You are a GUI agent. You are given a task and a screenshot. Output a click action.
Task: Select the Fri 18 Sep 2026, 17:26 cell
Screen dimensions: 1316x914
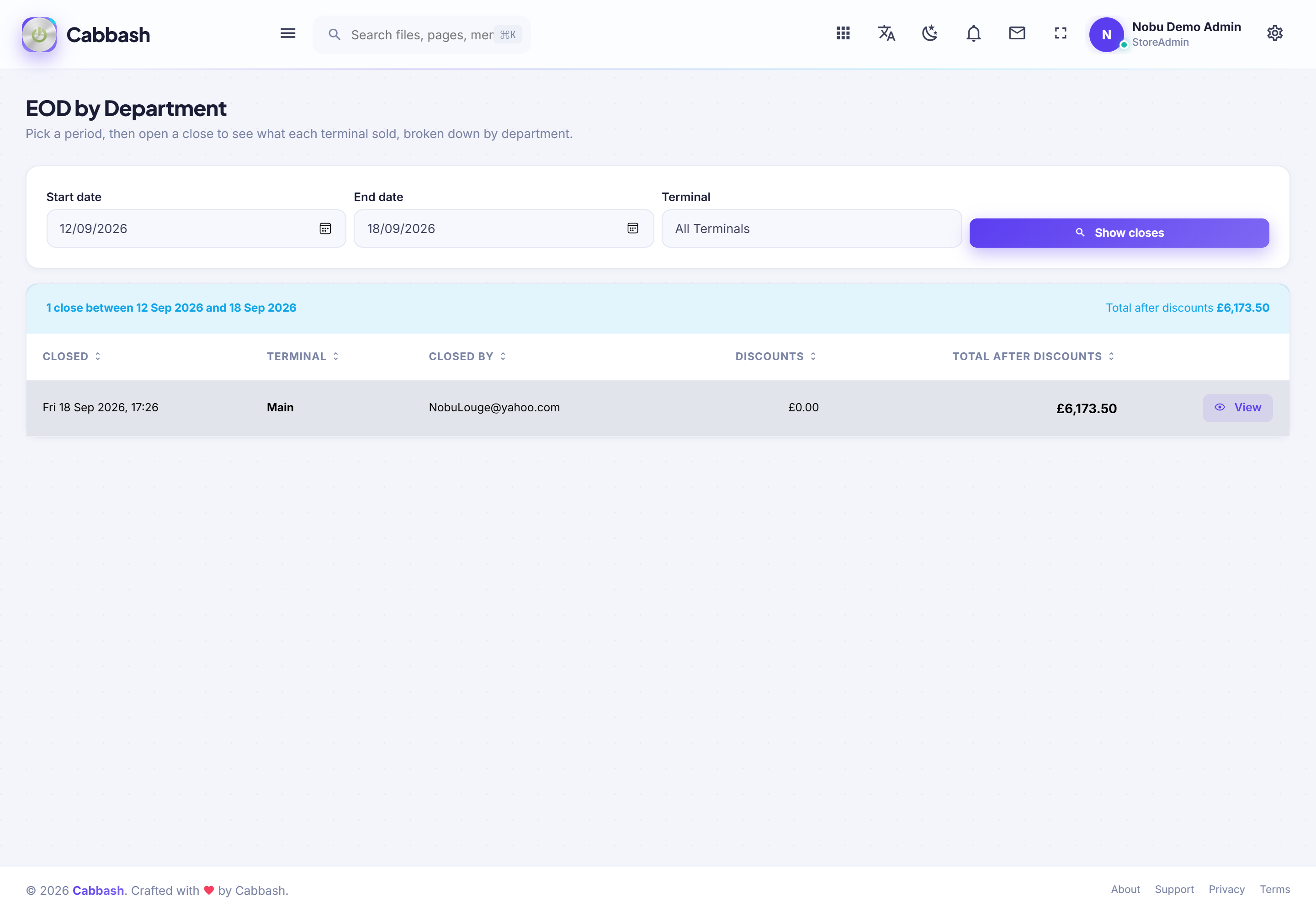point(100,407)
